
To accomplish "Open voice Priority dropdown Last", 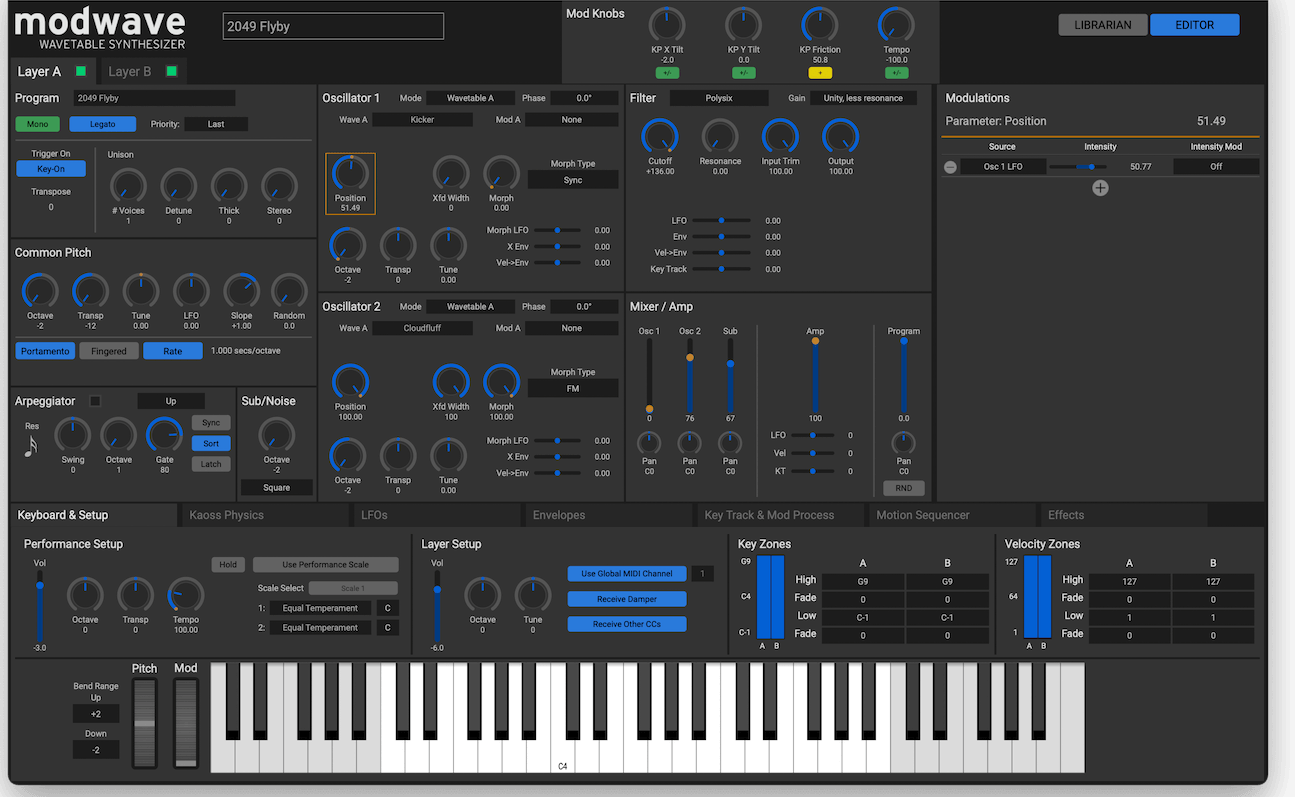I will (x=216, y=124).
